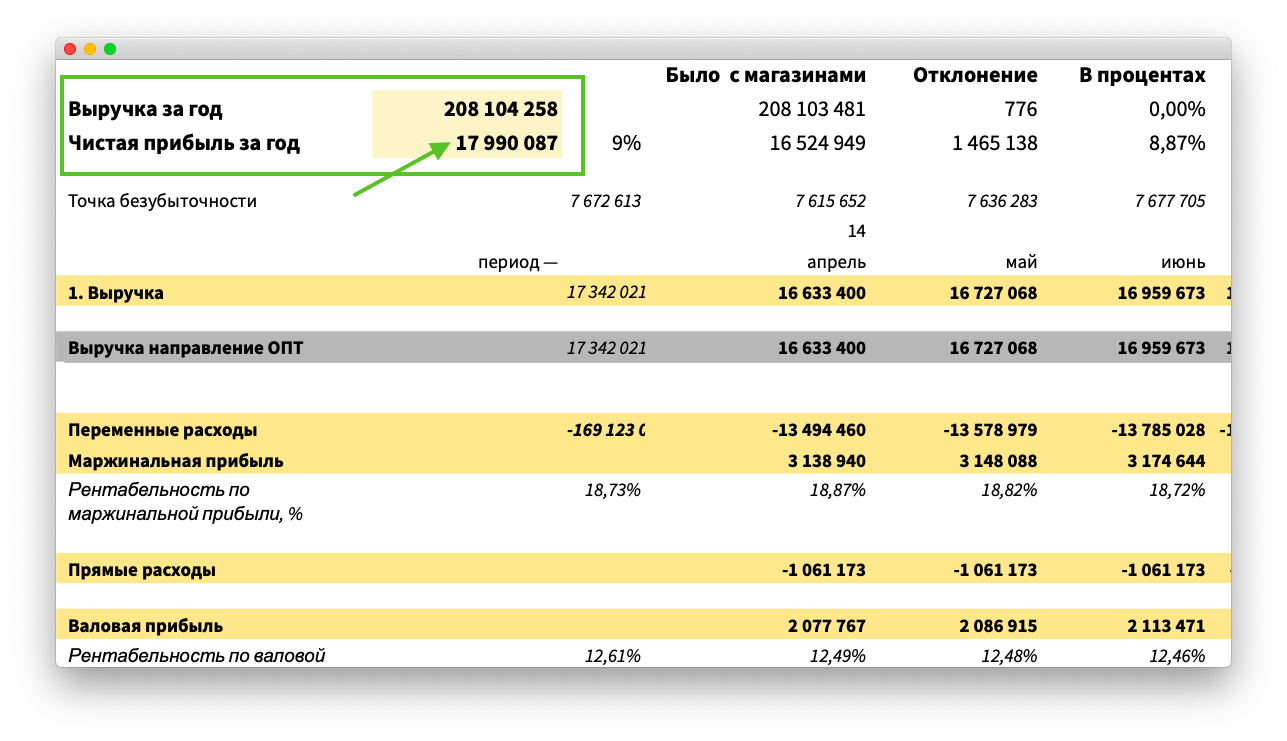1287x741 pixels.
Task: Select the variable expenses cell -13 494 460
Action: pos(818,430)
